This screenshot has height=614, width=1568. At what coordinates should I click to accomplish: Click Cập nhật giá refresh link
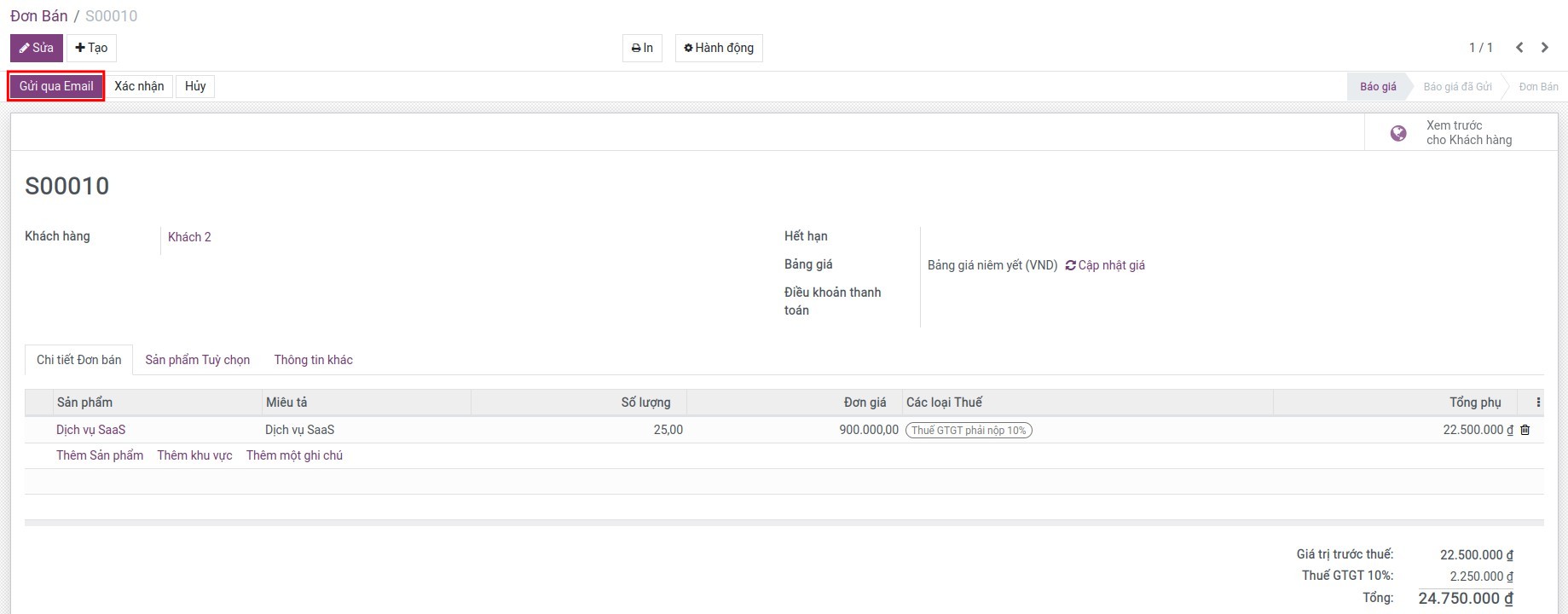(x=1105, y=265)
